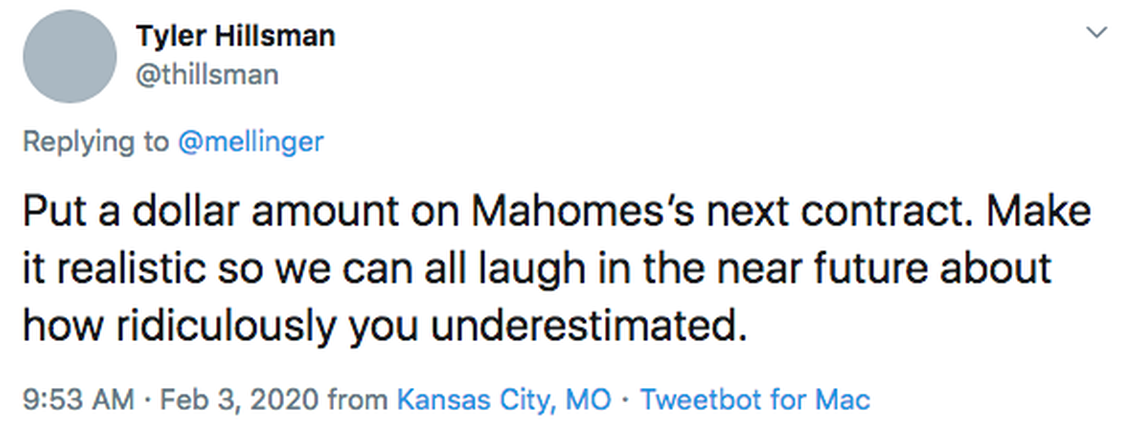Click the "Replying to" label
Viewport: 1140px width, 442px height.
(96, 142)
